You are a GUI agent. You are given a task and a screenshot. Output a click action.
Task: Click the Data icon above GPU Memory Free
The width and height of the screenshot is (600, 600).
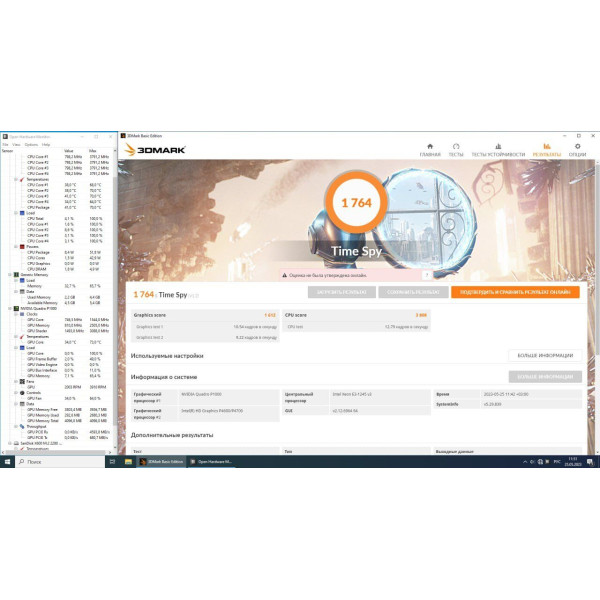pos(22,404)
